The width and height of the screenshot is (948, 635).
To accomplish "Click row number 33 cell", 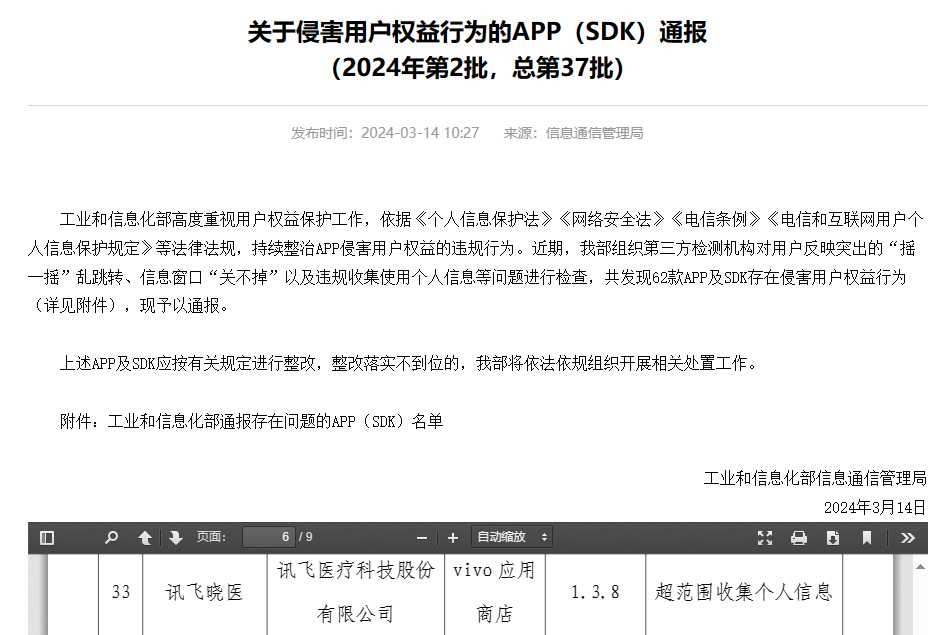I will [121, 592].
